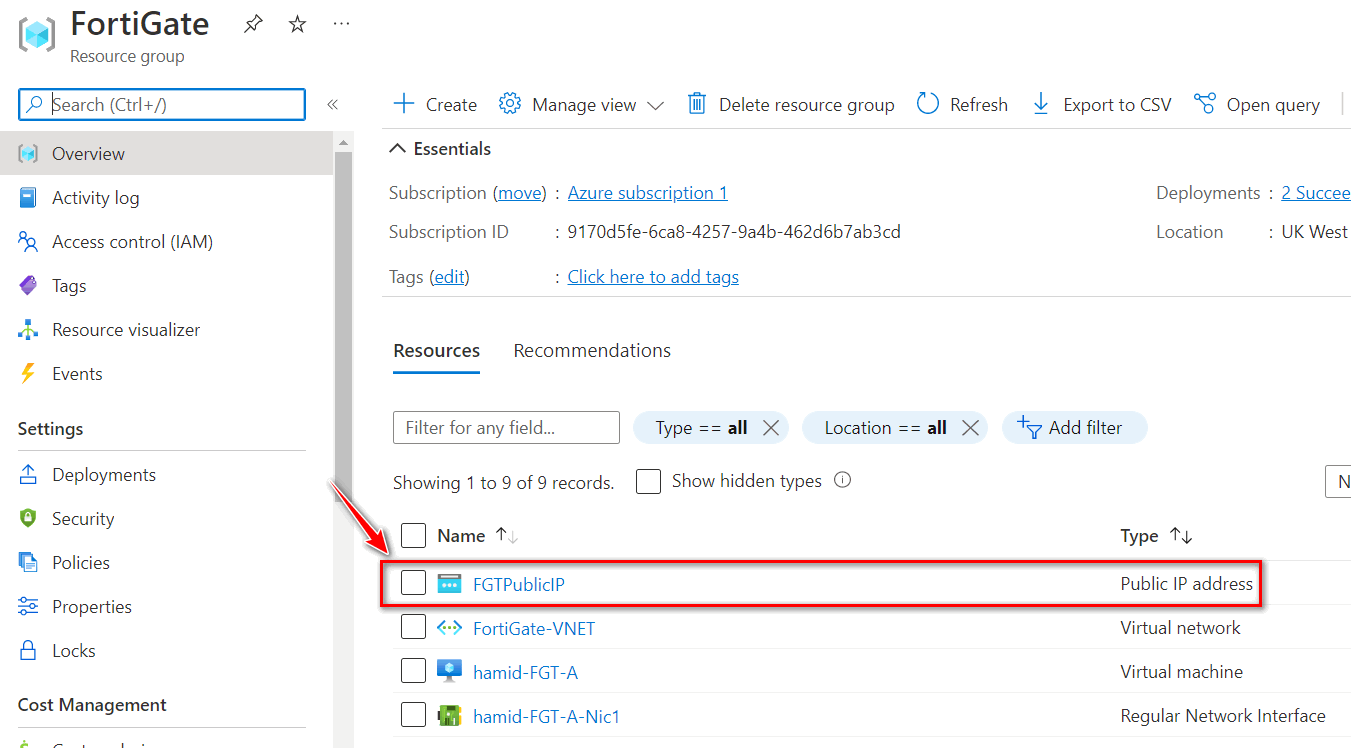
Task: Click the Security shield icon
Action: click(28, 519)
